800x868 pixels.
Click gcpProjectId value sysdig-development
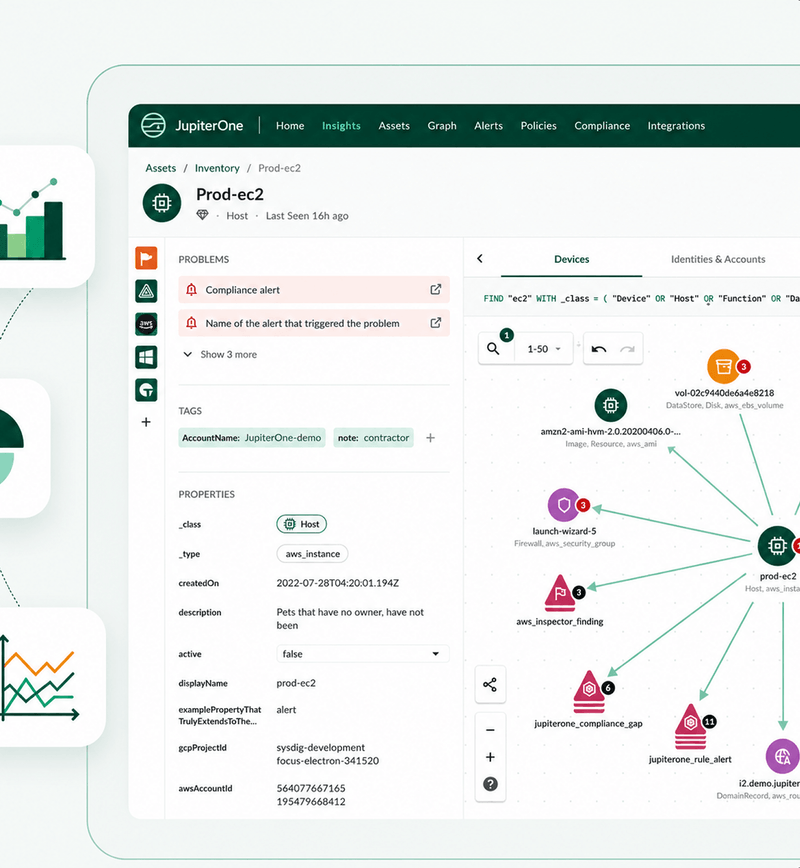pyautogui.click(x=321, y=747)
